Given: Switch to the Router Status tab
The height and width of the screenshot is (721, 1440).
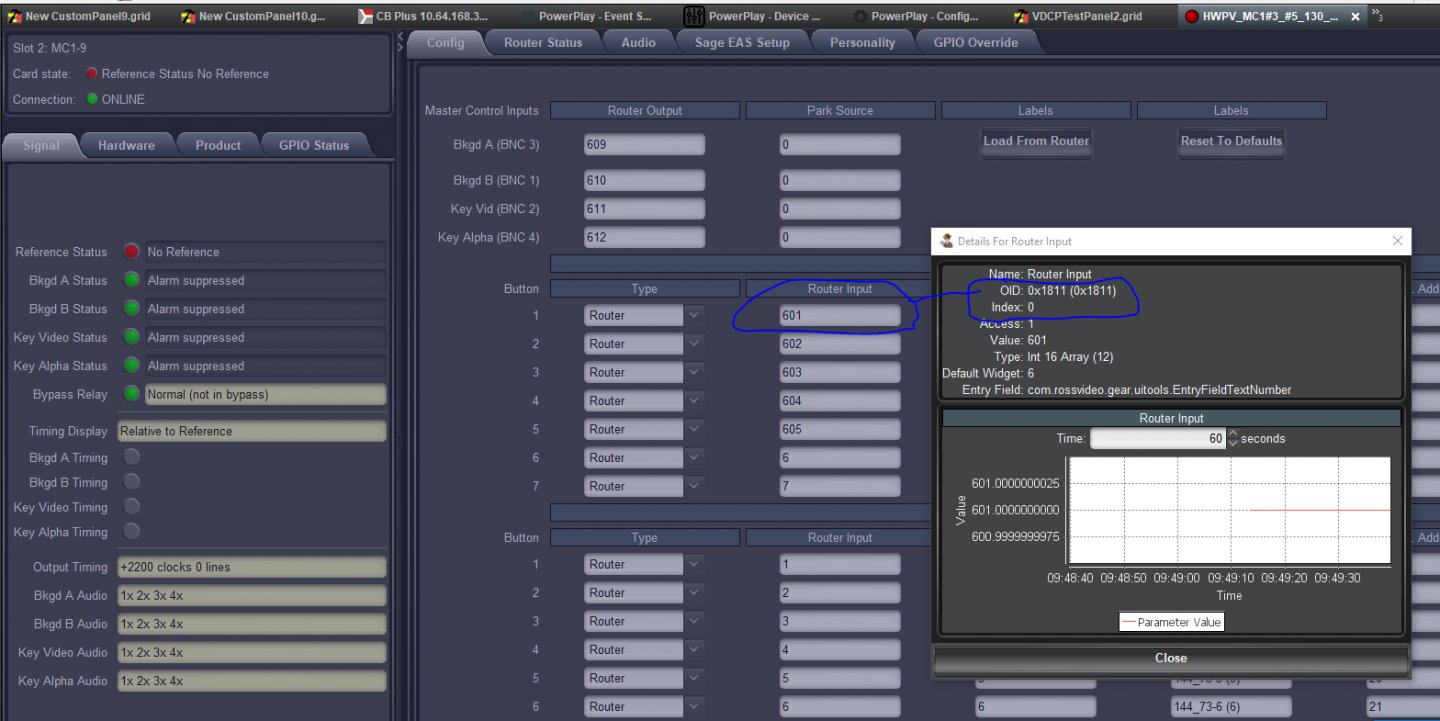Looking at the screenshot, I should pos(543,42).
